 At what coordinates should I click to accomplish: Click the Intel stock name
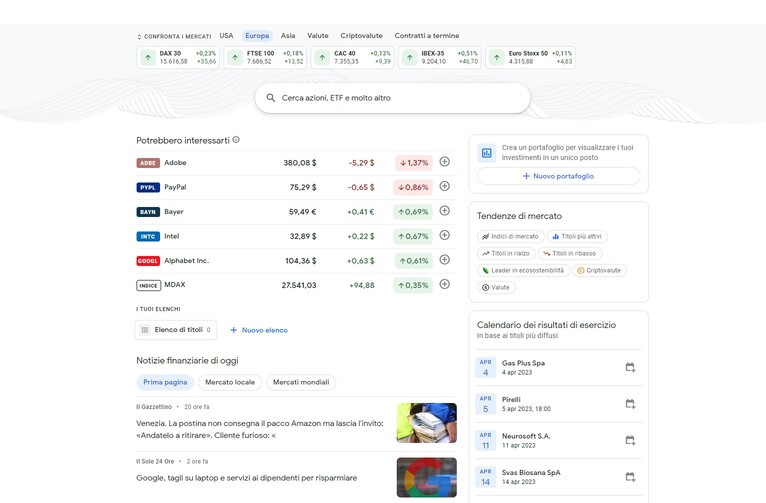point(172,236)
